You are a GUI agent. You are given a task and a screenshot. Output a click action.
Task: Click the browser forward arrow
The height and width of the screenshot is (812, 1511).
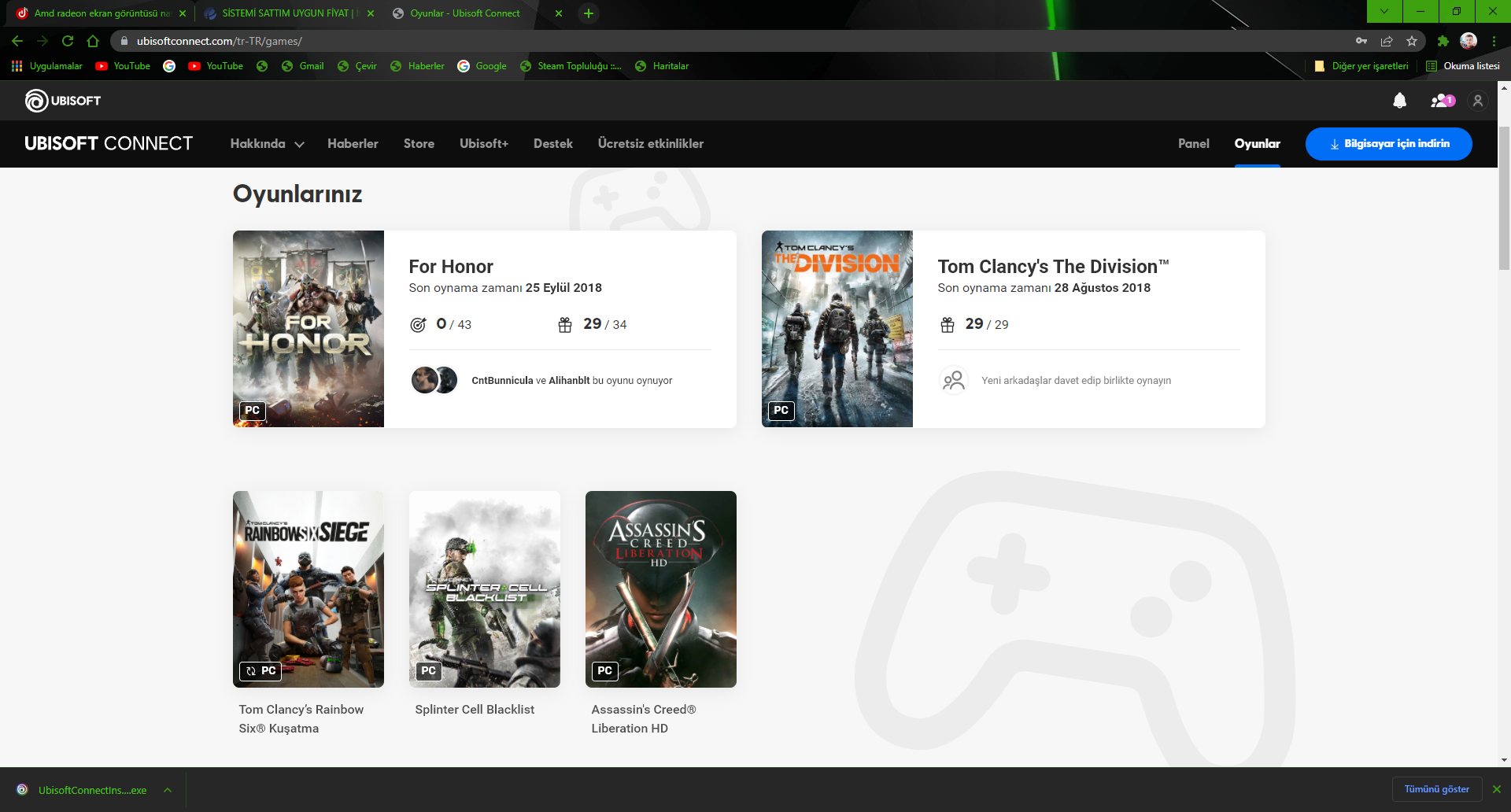click(42, 41)
